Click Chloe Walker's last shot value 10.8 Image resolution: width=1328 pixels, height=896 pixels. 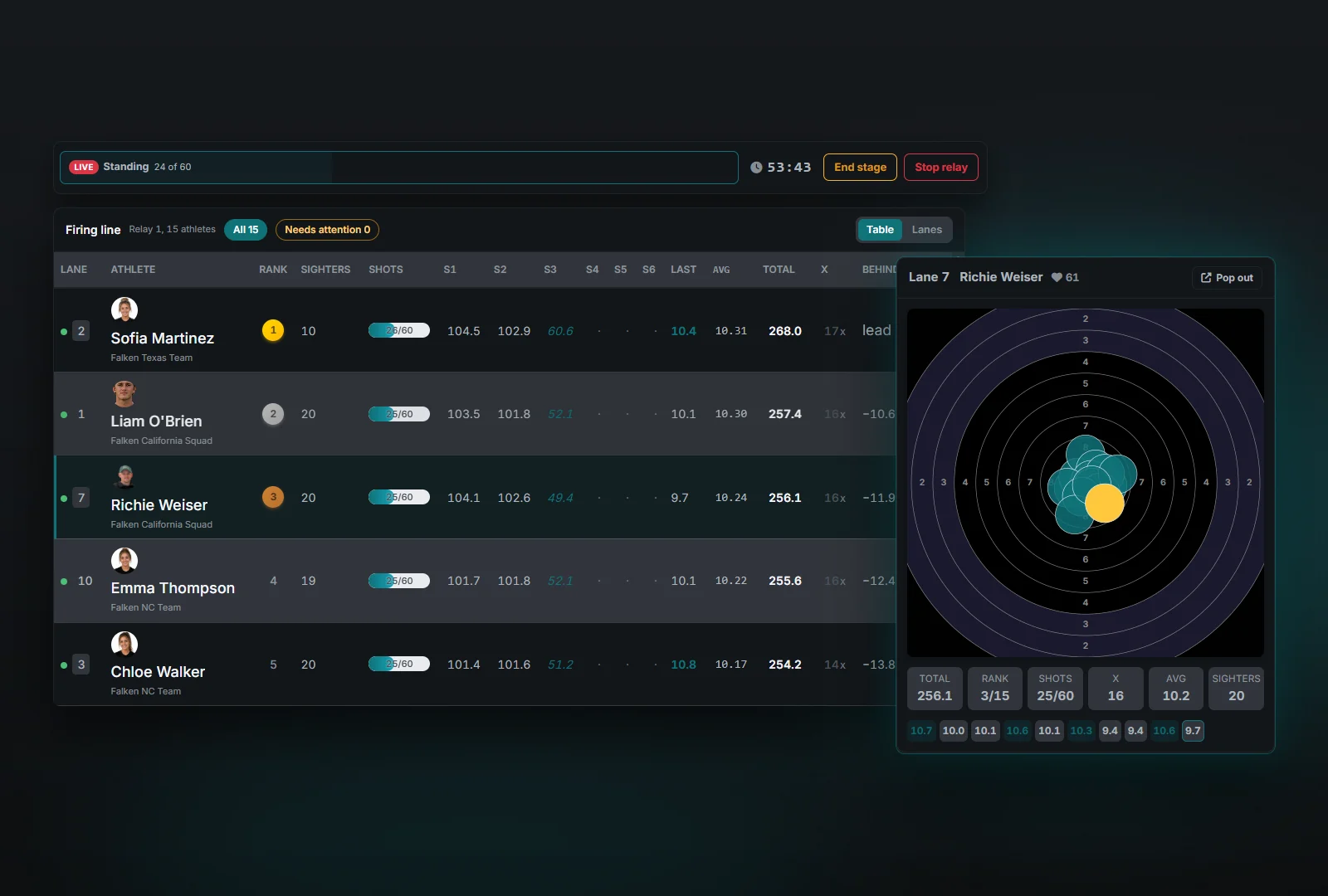(x=683, y=665)
